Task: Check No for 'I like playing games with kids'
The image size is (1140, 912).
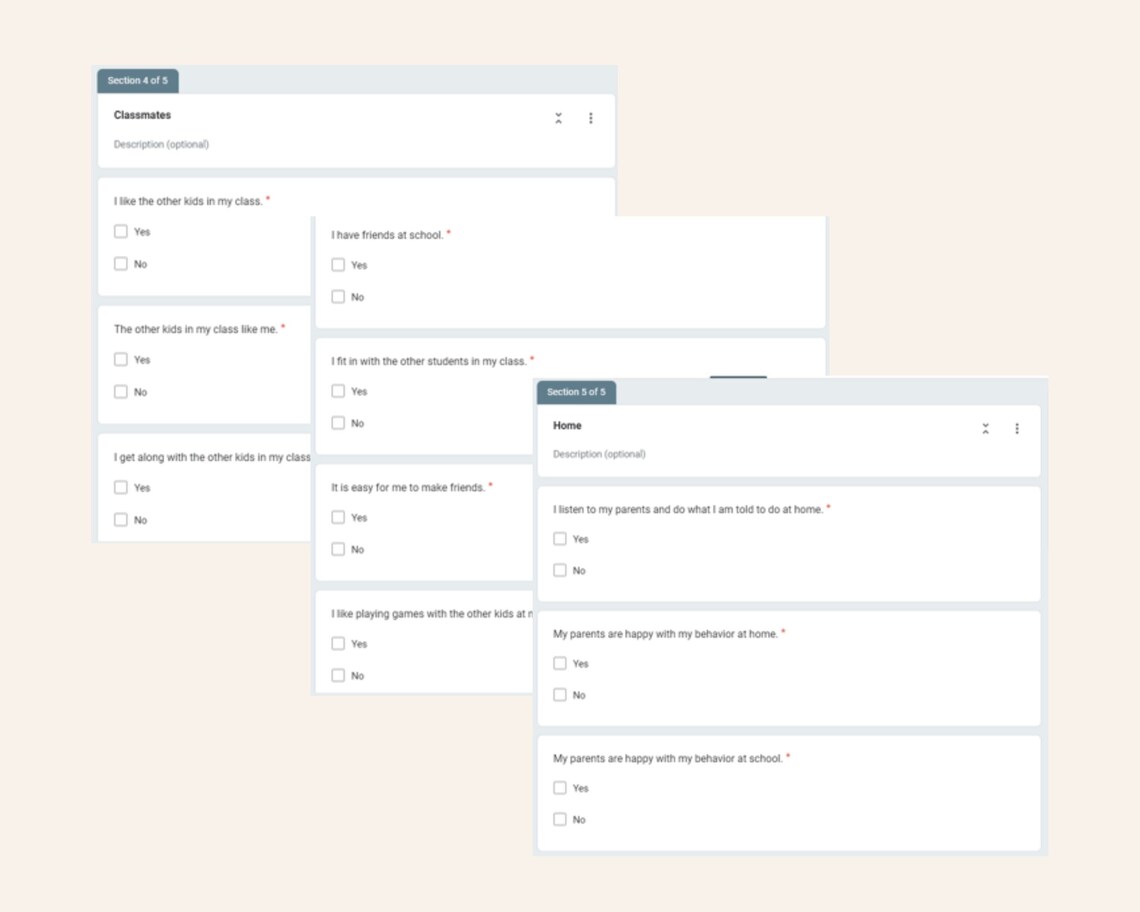Action: [x=338, y=675]
